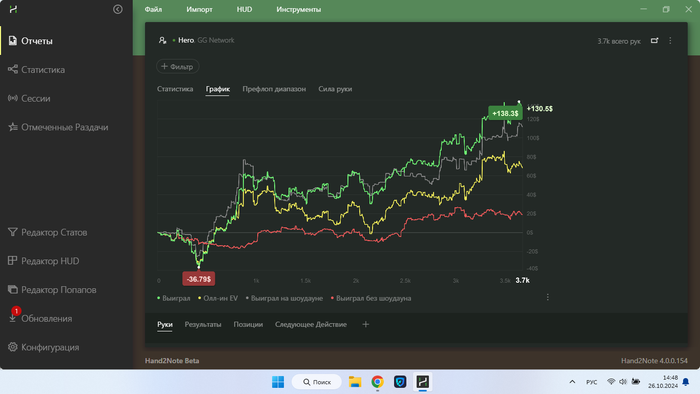Open the Импорт menu
The image size is (700, 394).
(x=200, y=9)
